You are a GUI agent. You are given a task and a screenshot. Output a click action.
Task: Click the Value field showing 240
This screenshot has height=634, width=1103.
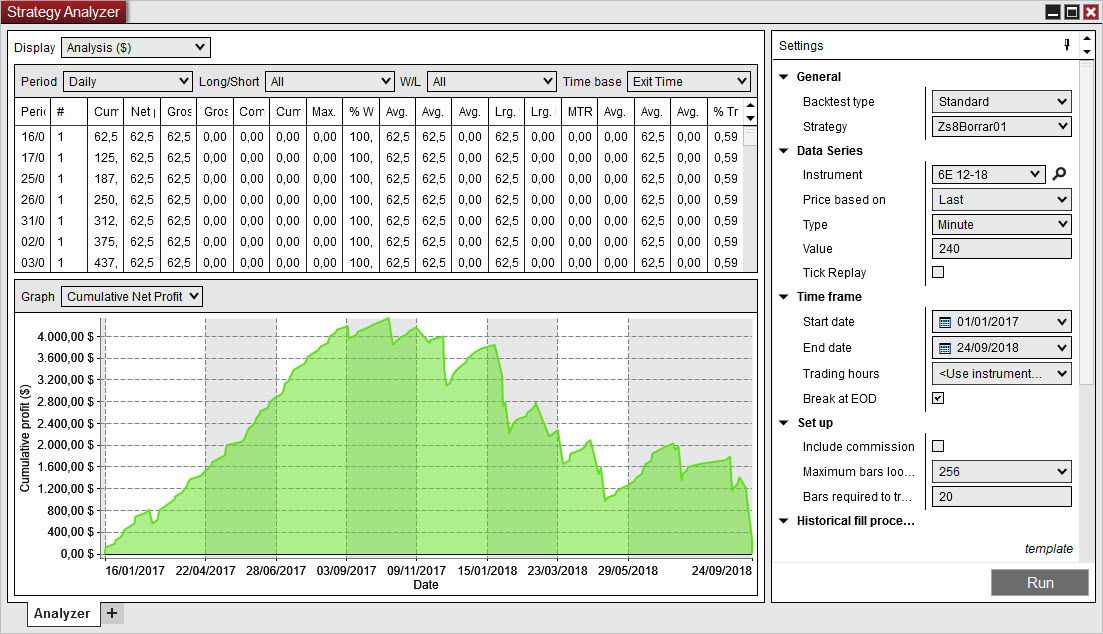1000,249
